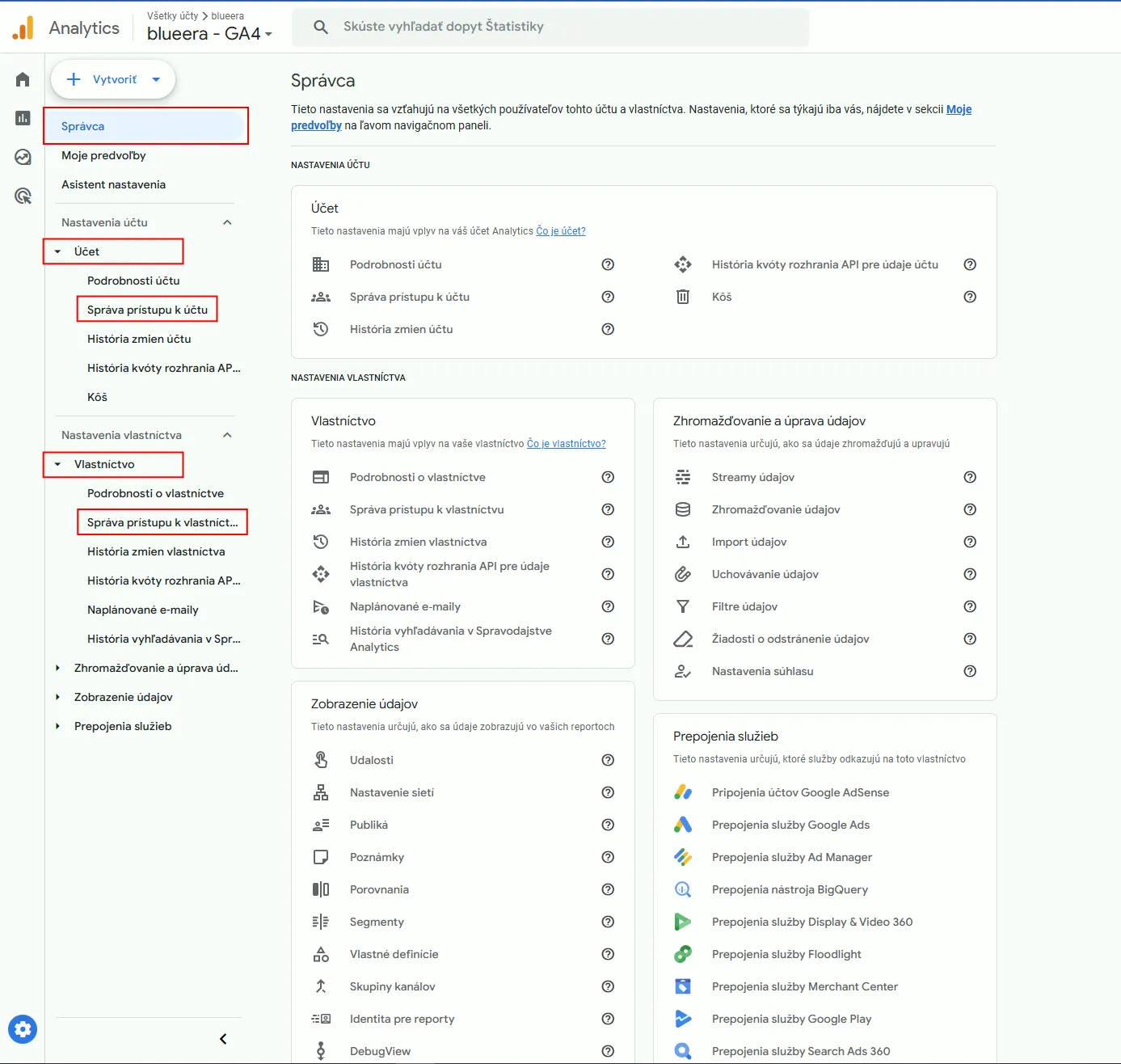Open the 'Čo je vlastníctvo?' link
Image resolution: width=1121 pixels, height=1064 pixels.
click(566, 444)
